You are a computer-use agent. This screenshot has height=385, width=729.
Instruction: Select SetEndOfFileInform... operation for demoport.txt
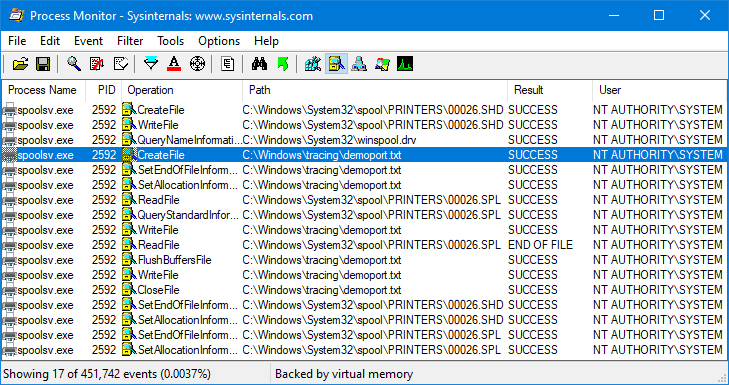tap(188, 170)
